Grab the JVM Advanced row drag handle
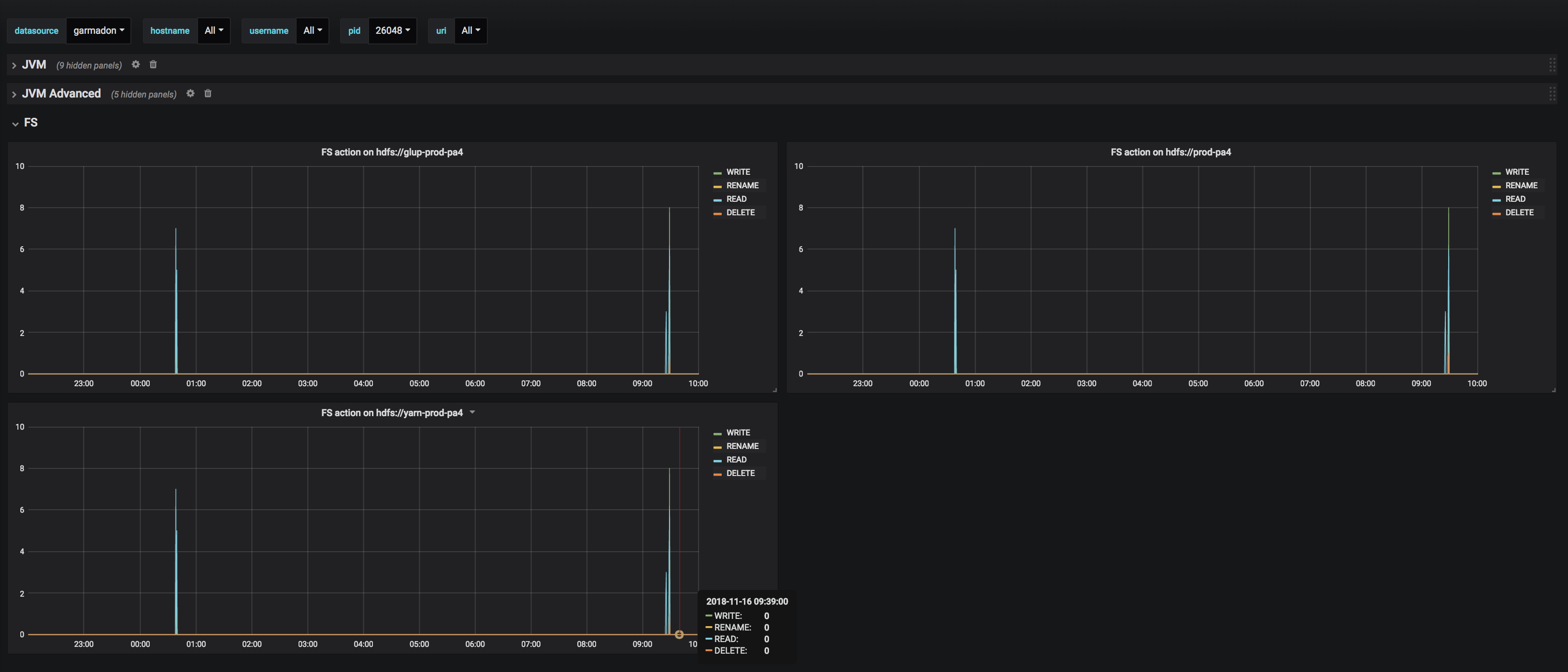The width and height of the screenshot is (1568, 672). pyautogui.click(x=1552, y=94)
